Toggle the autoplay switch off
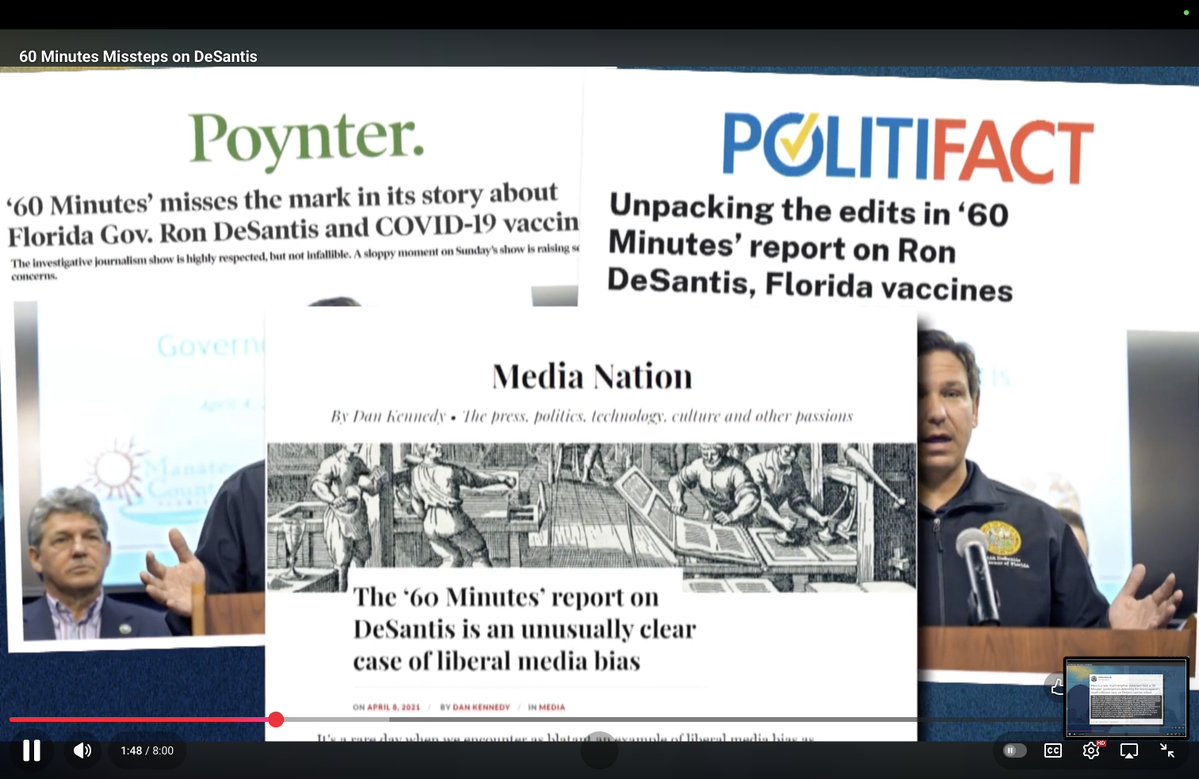The height and width of the screenshot is (779, 1199). click(x=1014, y=751)
